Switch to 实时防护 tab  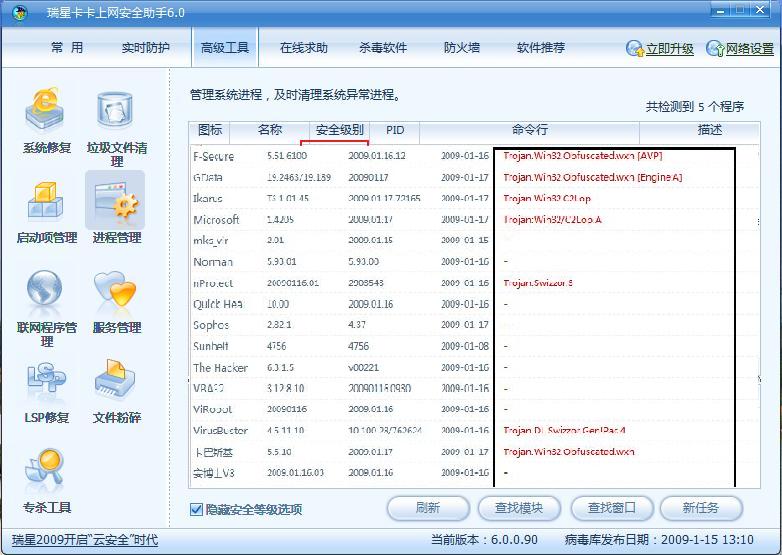point(146,47)
